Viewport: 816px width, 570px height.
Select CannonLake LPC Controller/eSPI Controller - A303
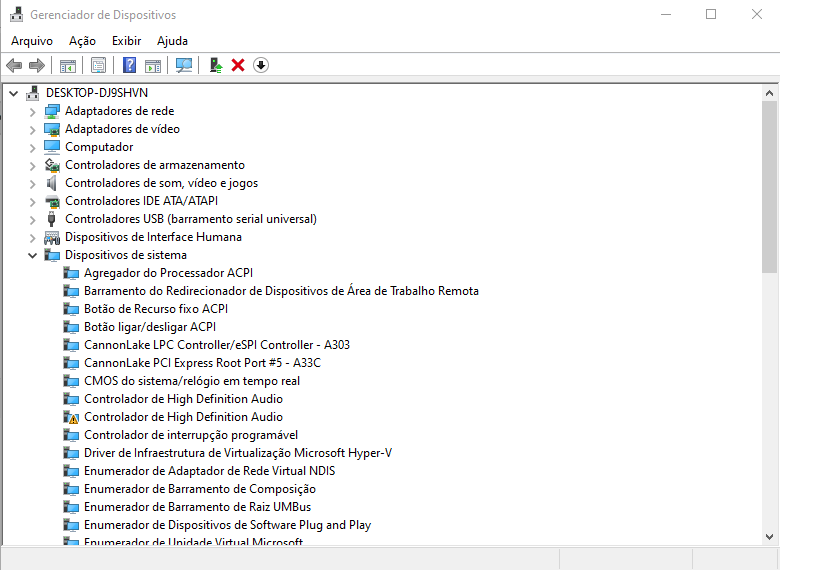(217, 345)
